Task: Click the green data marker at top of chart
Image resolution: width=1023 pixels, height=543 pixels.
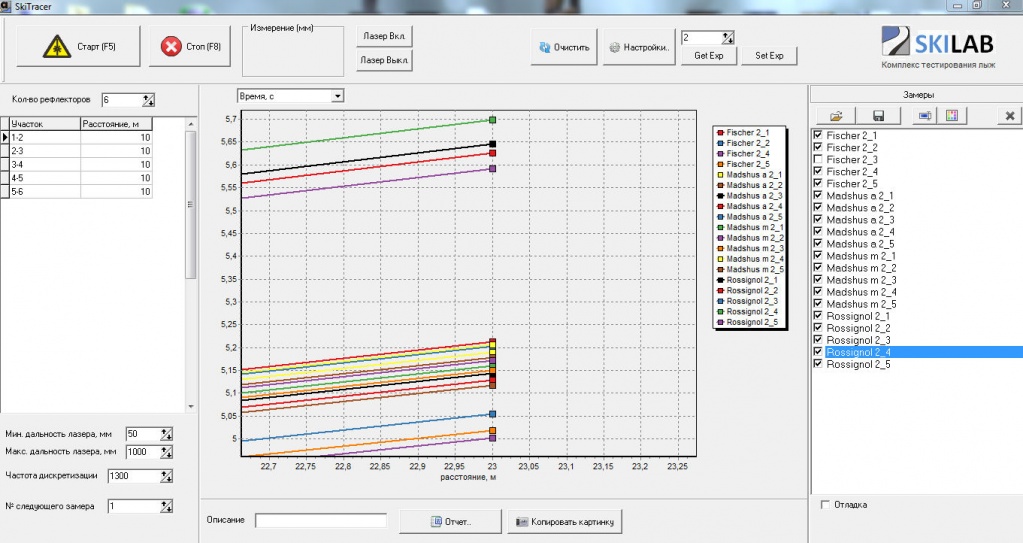Action: tap(493, 119)
